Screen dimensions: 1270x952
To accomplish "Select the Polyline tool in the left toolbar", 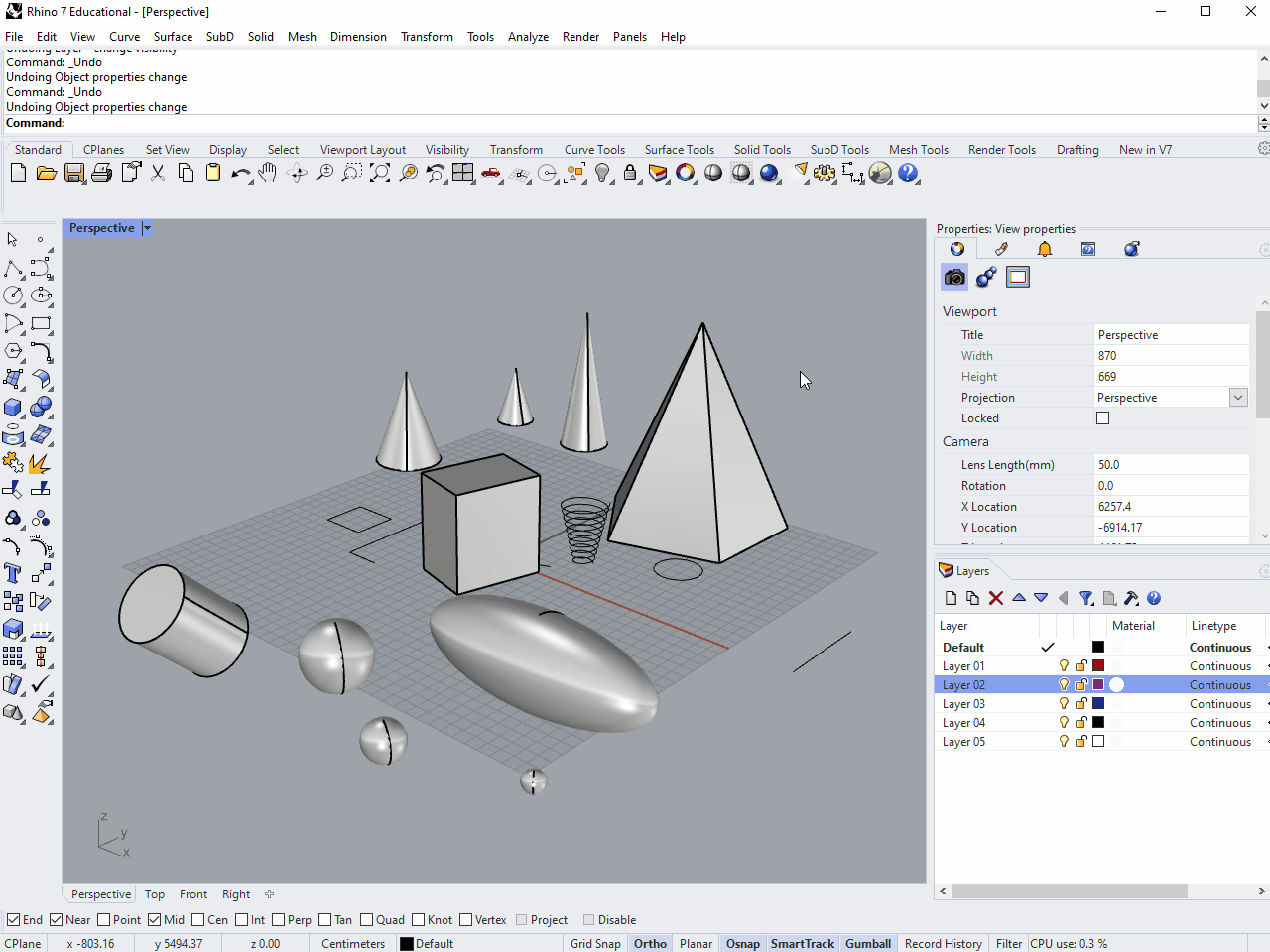I will point(13,269).
